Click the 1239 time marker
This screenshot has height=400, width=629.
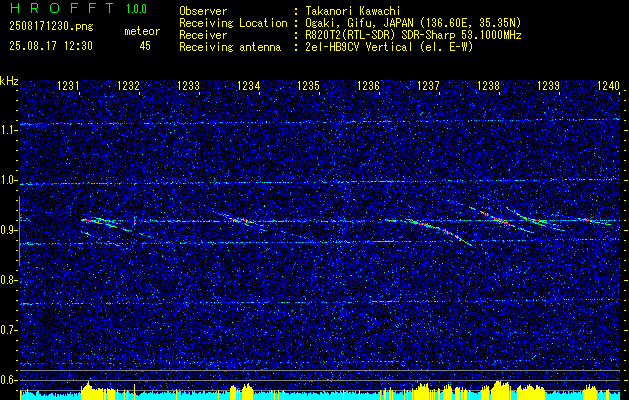548,85
